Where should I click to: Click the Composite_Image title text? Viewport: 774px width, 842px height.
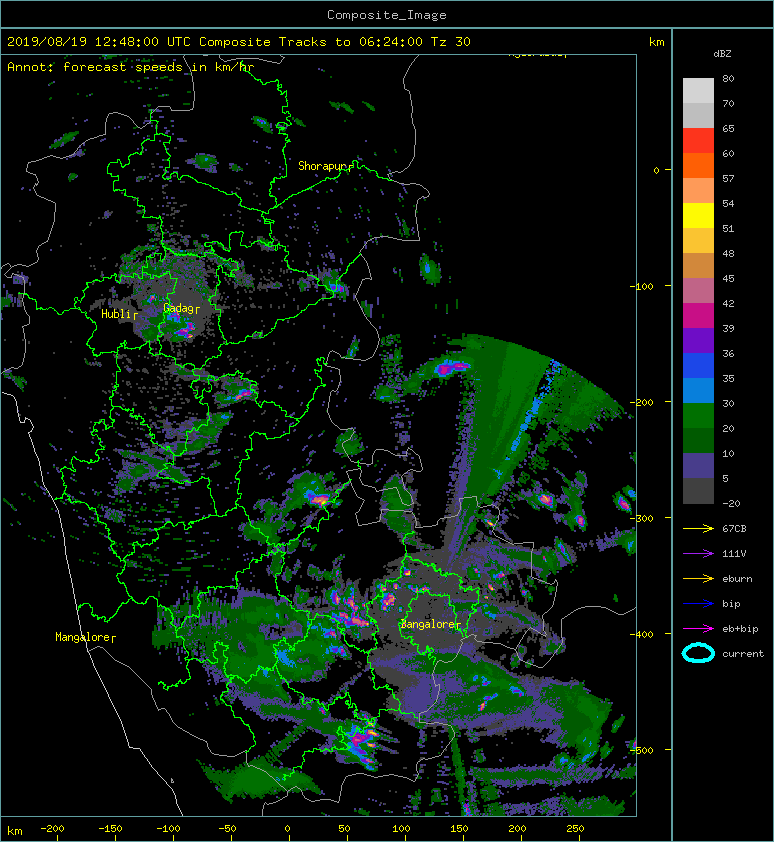coord(387,15)
